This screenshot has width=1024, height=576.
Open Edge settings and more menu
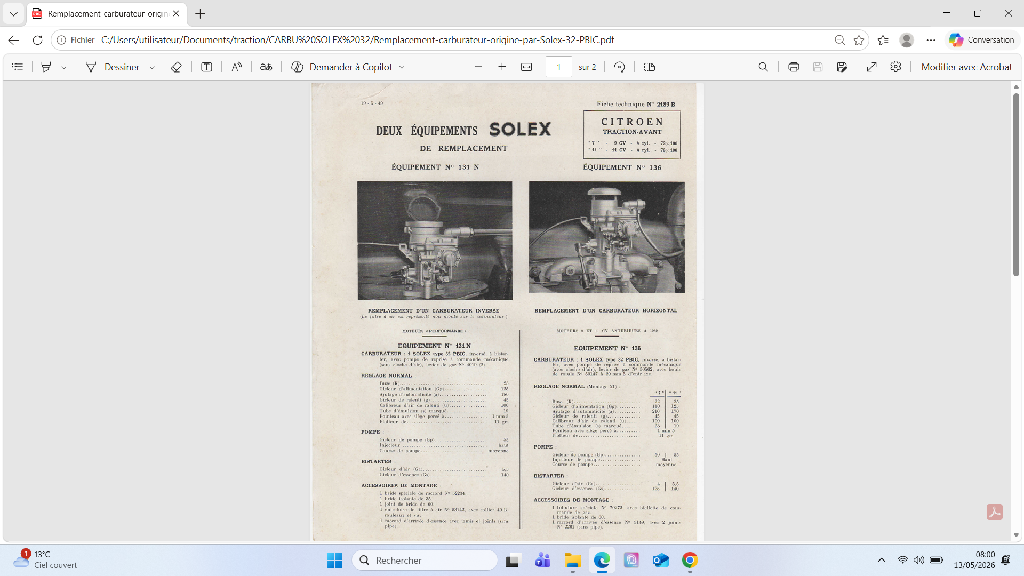[x=931, y=40]
